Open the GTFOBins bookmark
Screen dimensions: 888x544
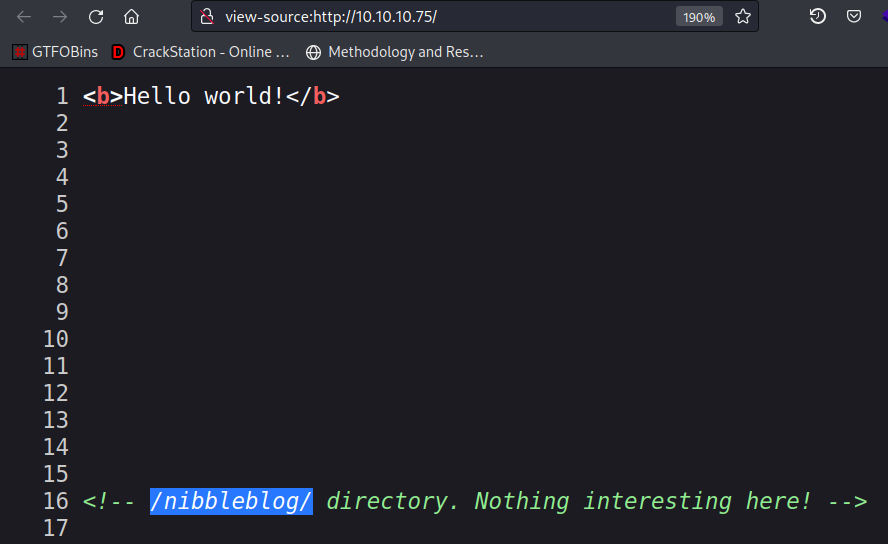[x=55, y=52]
